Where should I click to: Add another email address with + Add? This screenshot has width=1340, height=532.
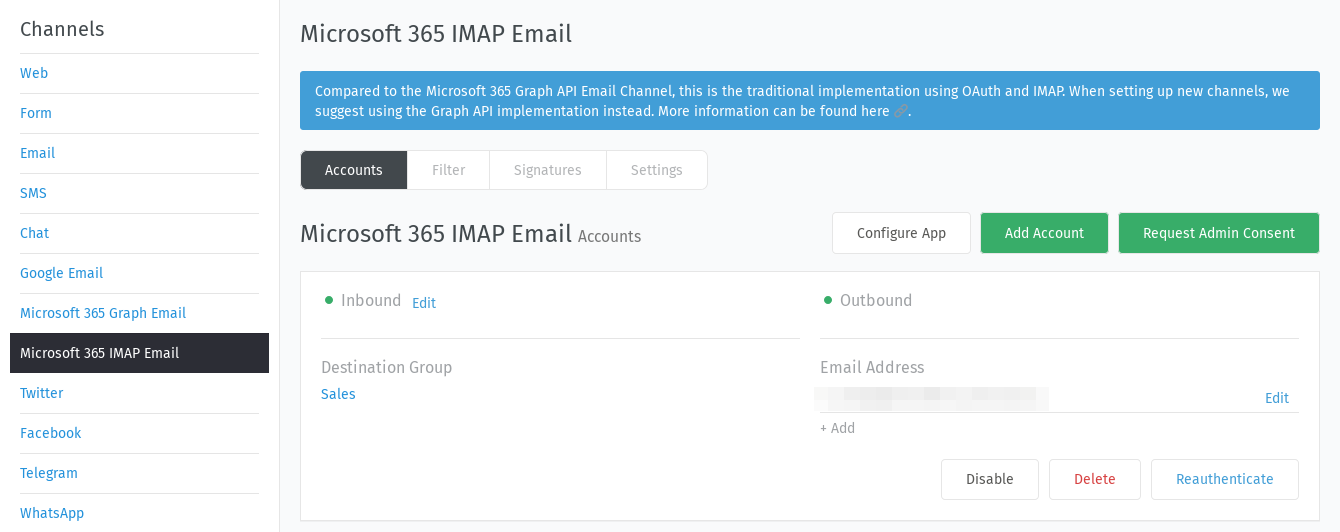tap(838, 428)
